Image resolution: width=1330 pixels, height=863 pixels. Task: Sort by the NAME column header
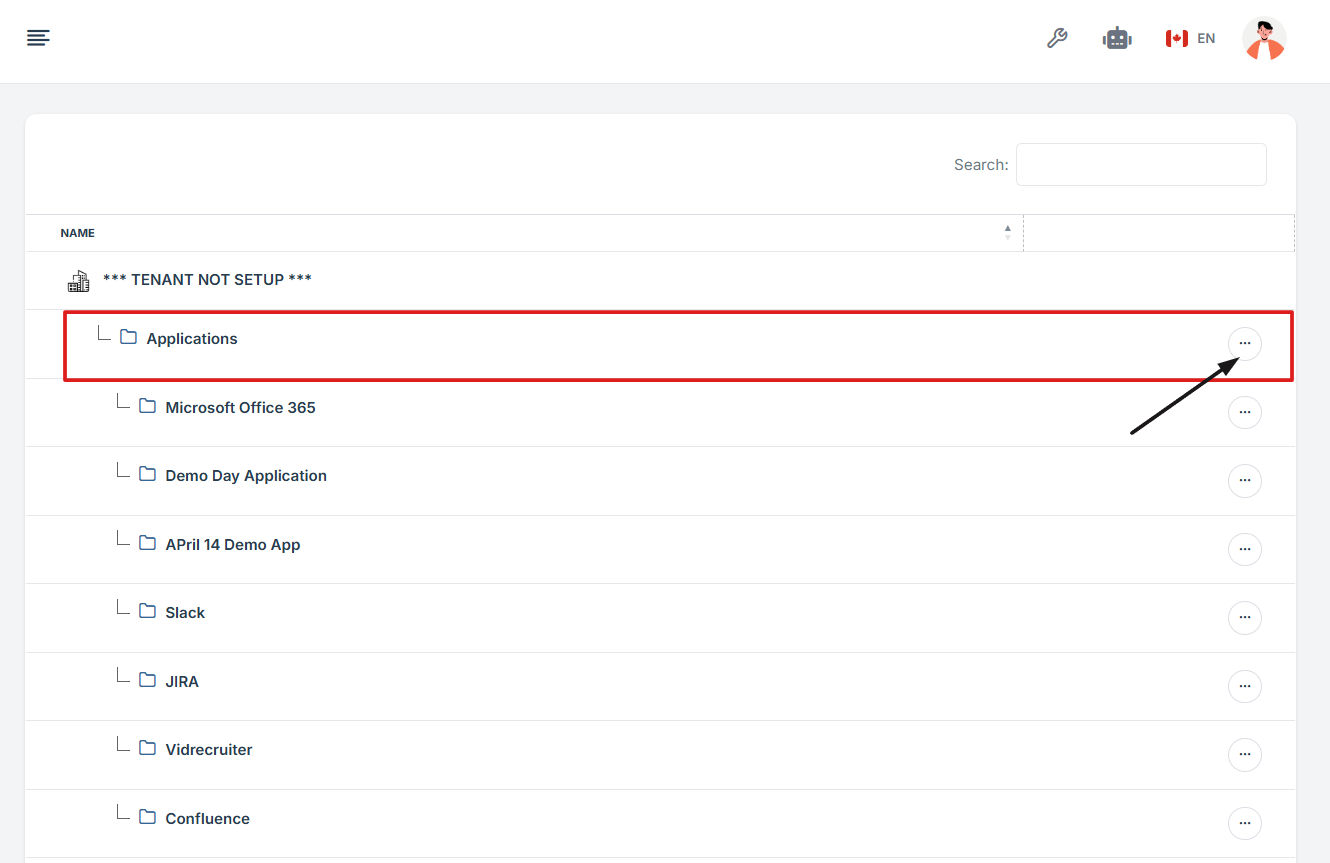(78, 233)
